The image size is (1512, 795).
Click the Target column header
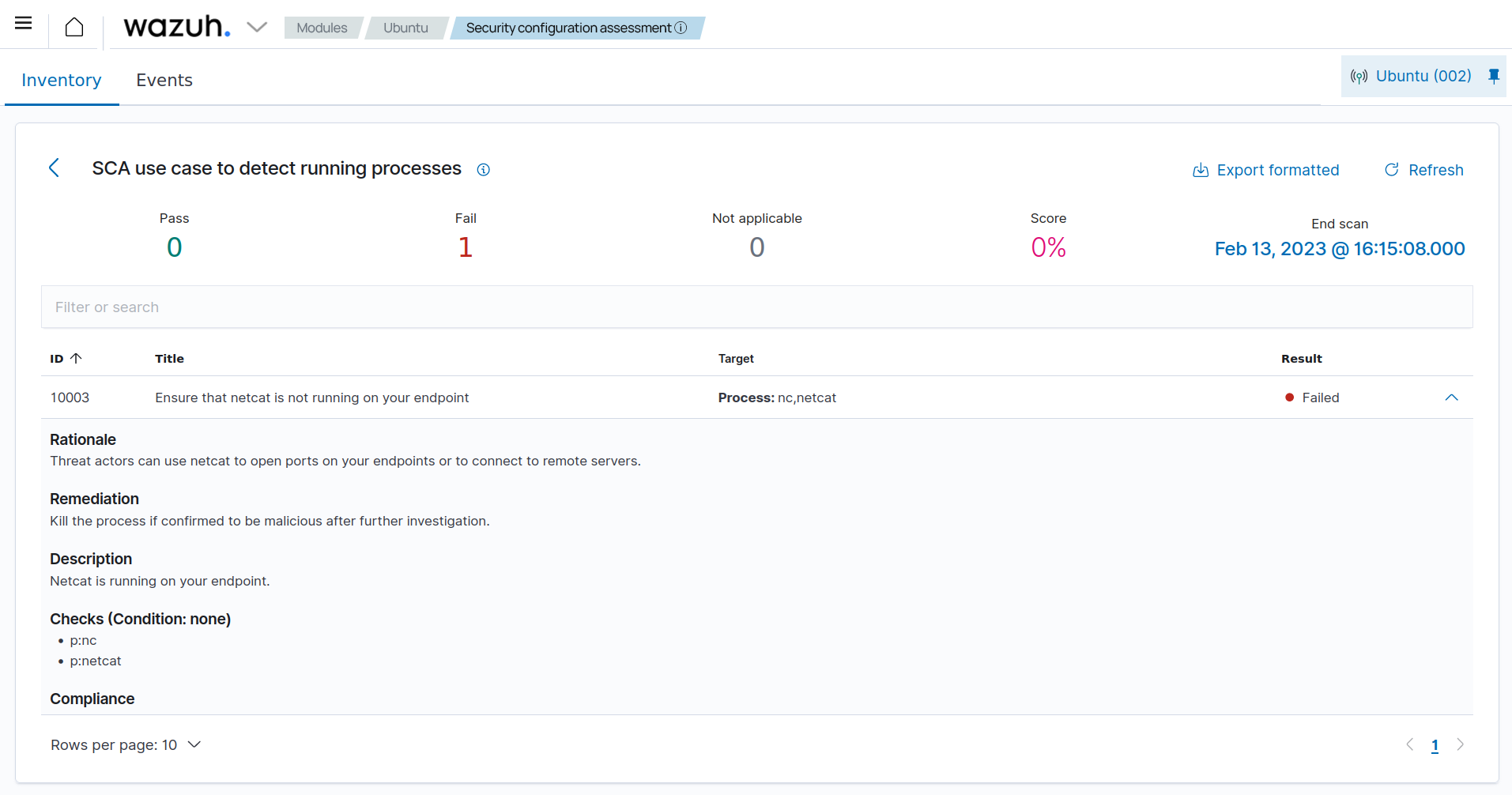pos(736,358)
